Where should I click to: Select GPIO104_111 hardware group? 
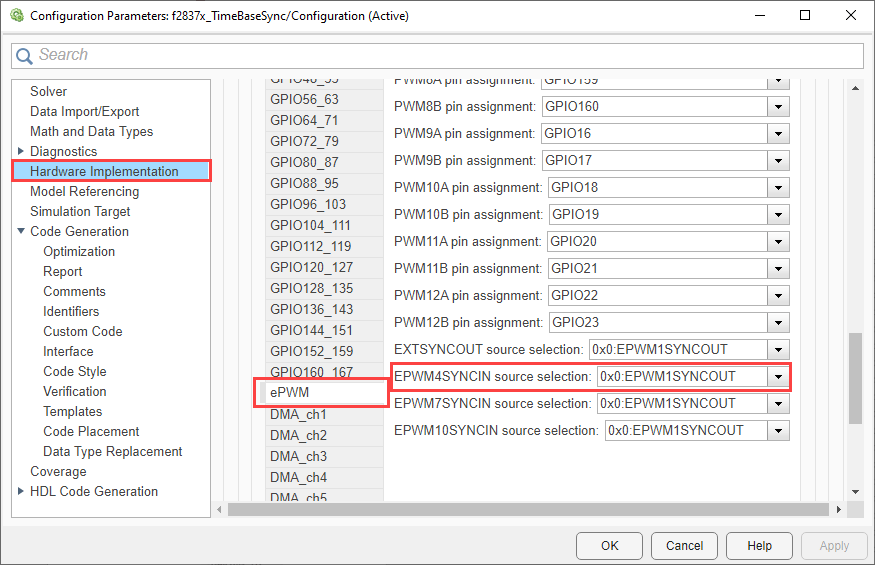(x=324, y=226)
